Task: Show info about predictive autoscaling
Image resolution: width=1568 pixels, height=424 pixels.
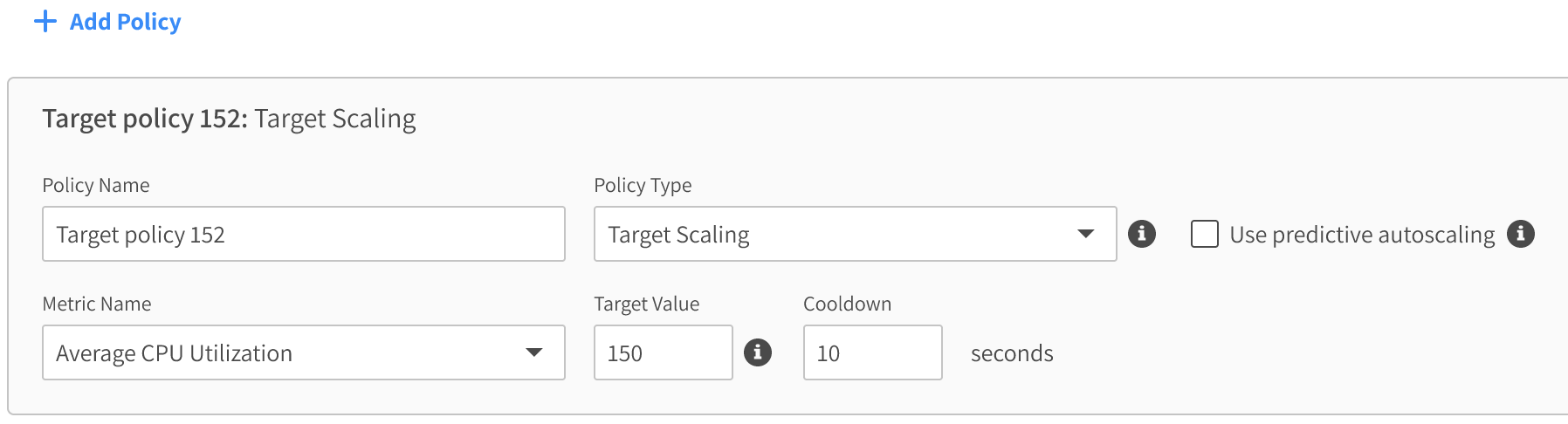Action: [x=1521, y=234]
